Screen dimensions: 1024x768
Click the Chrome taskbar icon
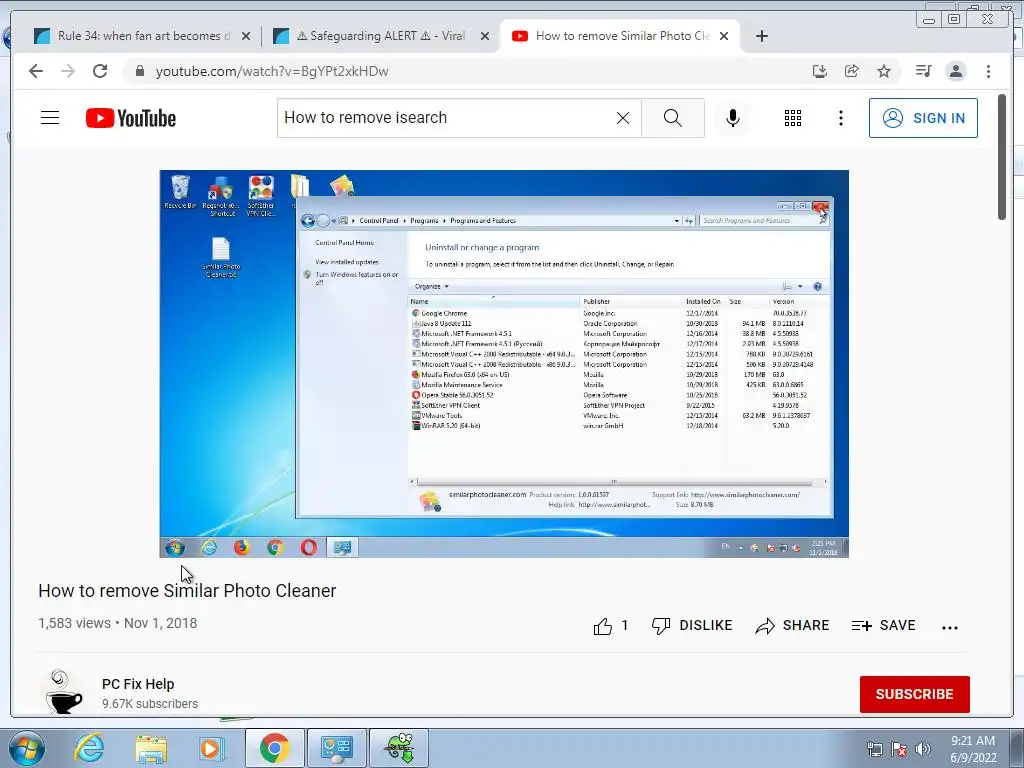click(274, 748)
